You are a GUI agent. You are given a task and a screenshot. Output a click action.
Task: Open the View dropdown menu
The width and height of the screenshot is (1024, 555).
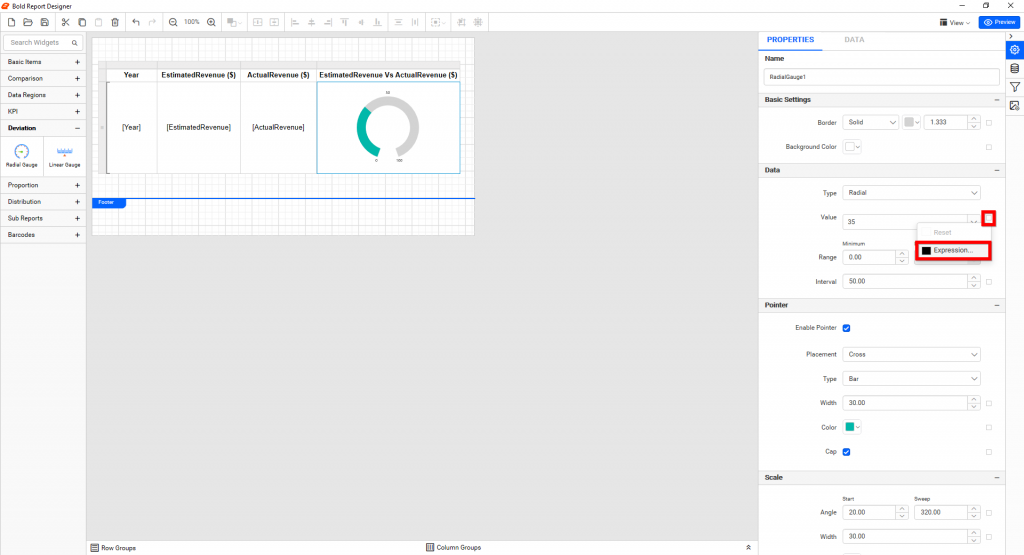tap(955, 22)
